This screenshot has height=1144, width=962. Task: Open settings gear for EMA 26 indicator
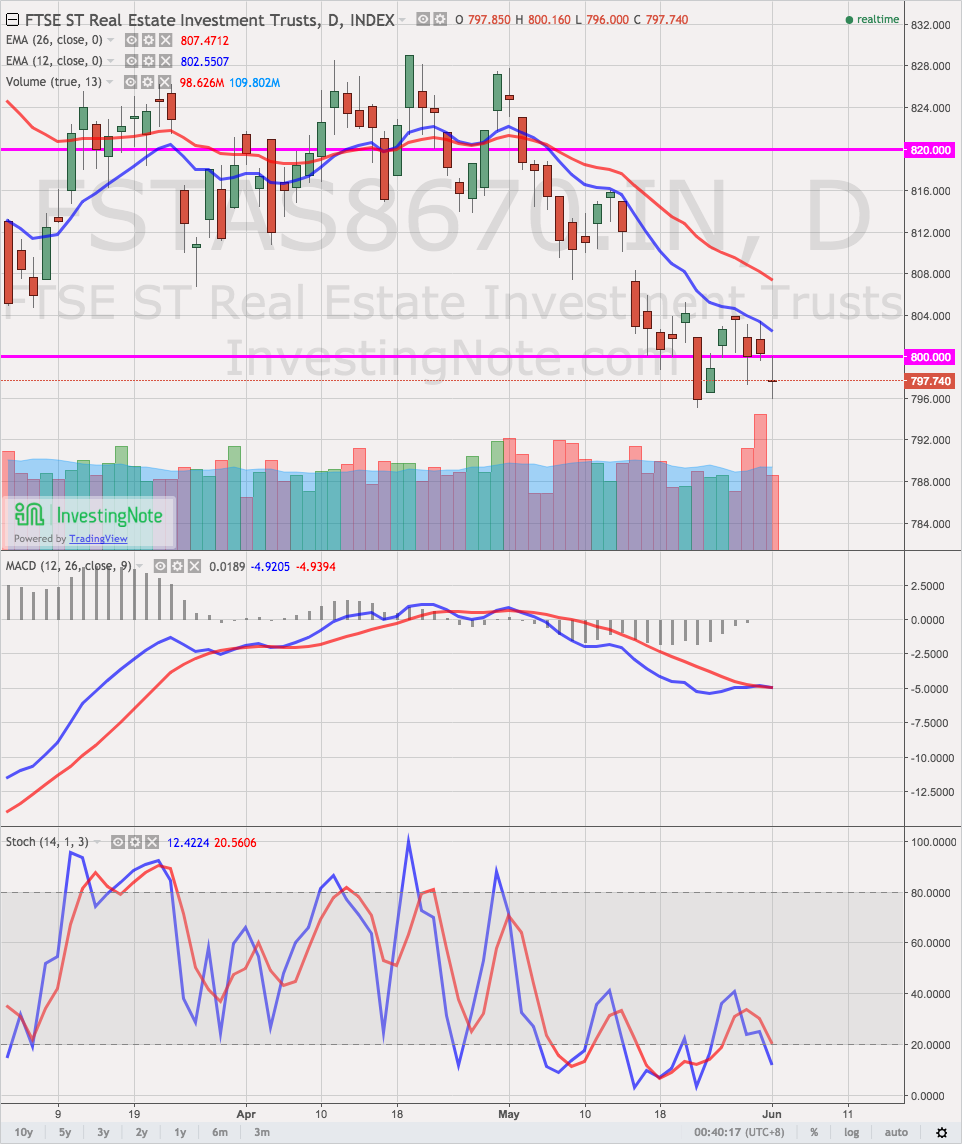point(147,40)
